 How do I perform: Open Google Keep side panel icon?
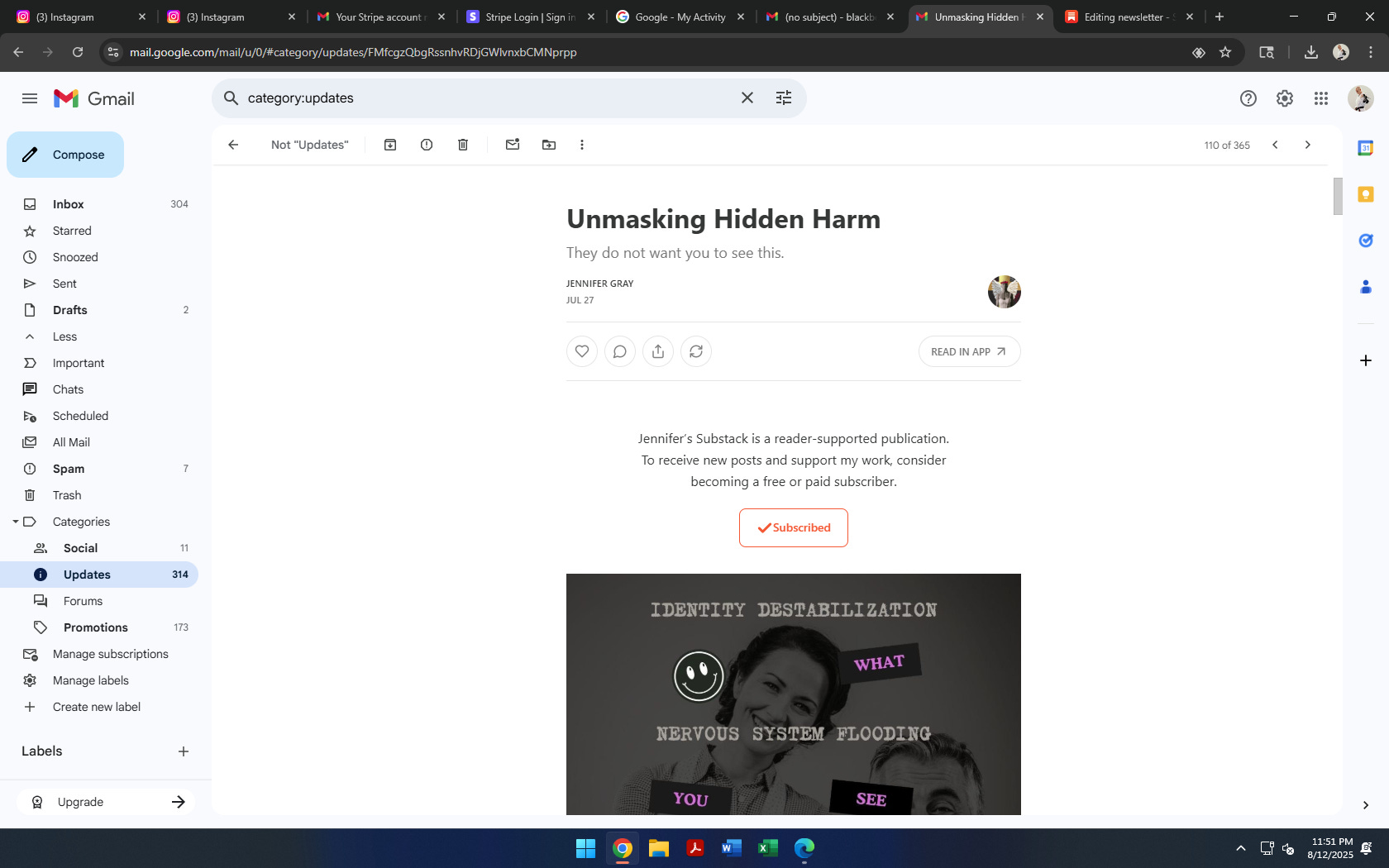[1366, 194]
